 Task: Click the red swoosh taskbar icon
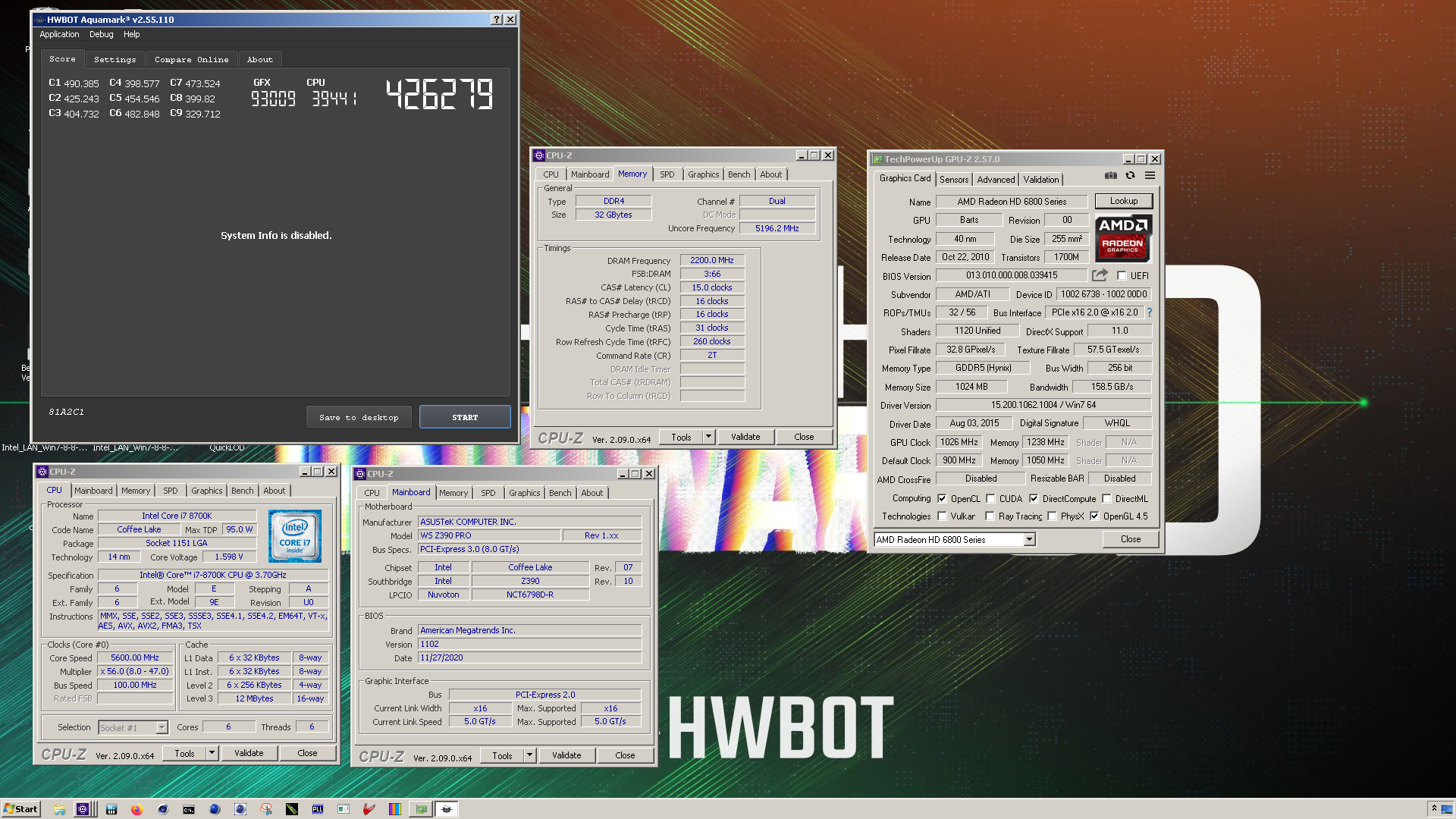coord(369,809)
